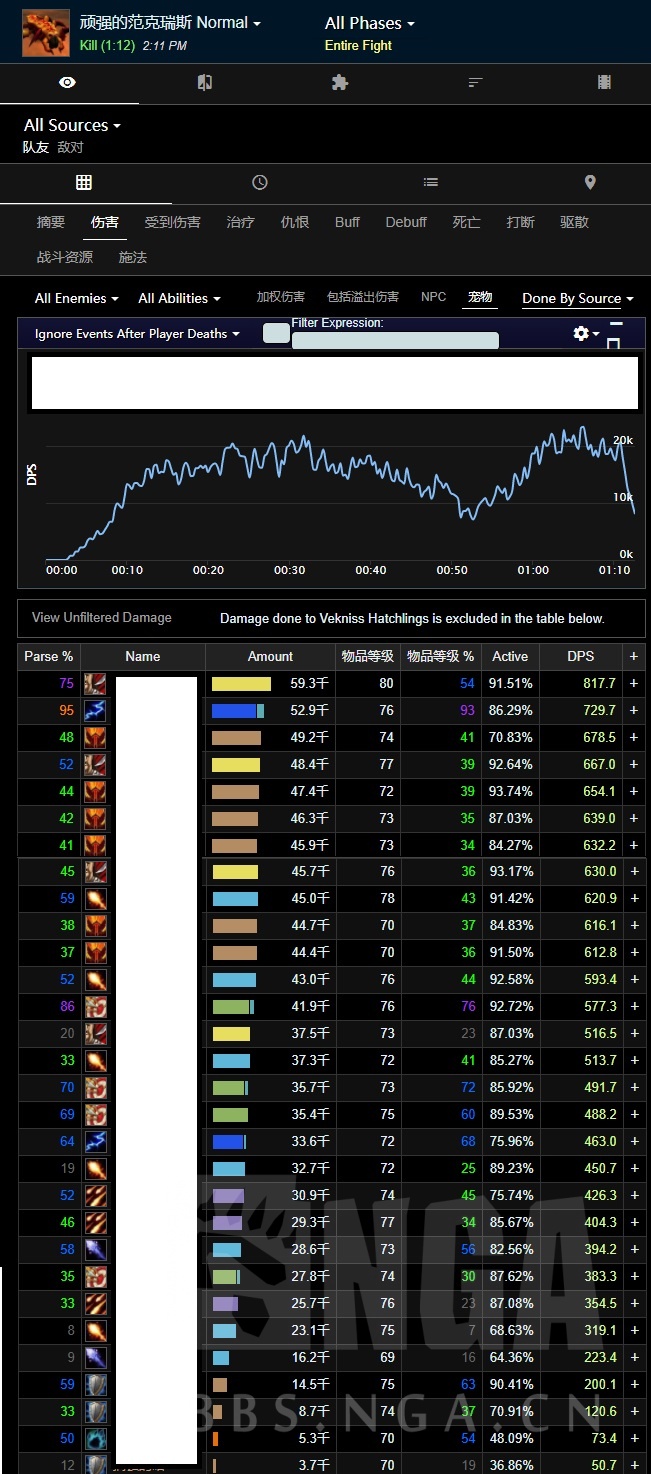Enable the 加权伤害 option

pyautogui.click(x=280, y=298)
